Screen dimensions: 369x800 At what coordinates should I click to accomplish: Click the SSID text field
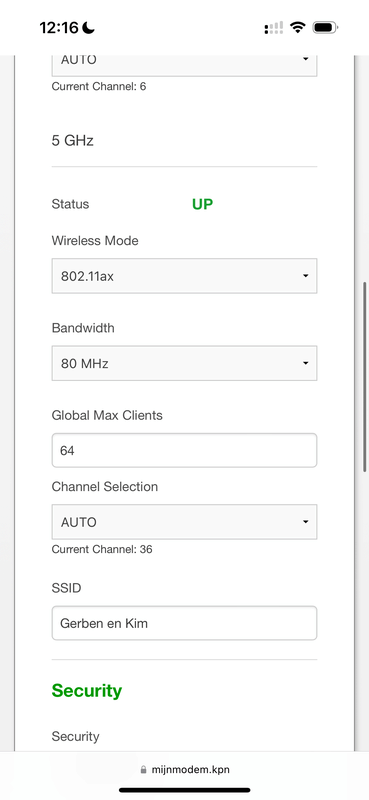click(184, 623)
